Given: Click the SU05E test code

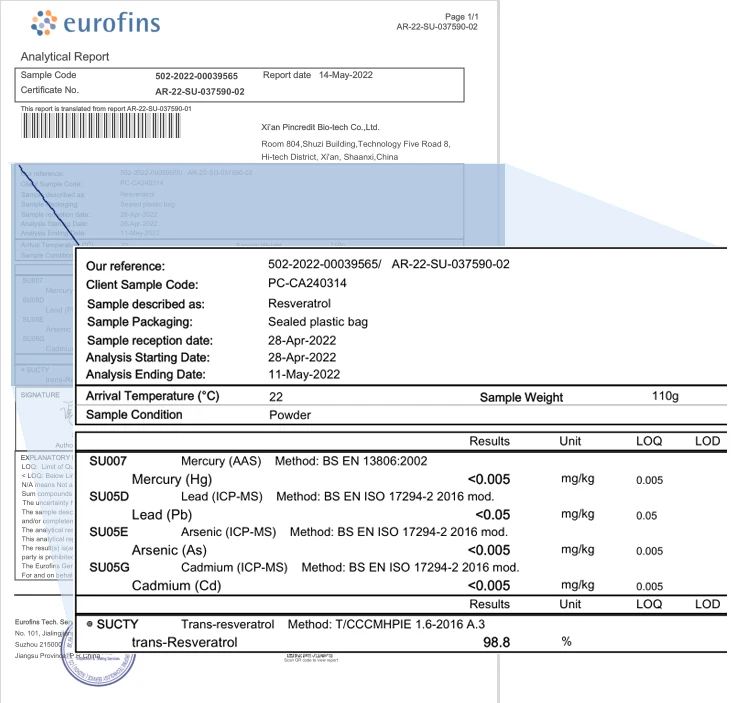Looking at the screenshot, I should (x=109, y=532).
